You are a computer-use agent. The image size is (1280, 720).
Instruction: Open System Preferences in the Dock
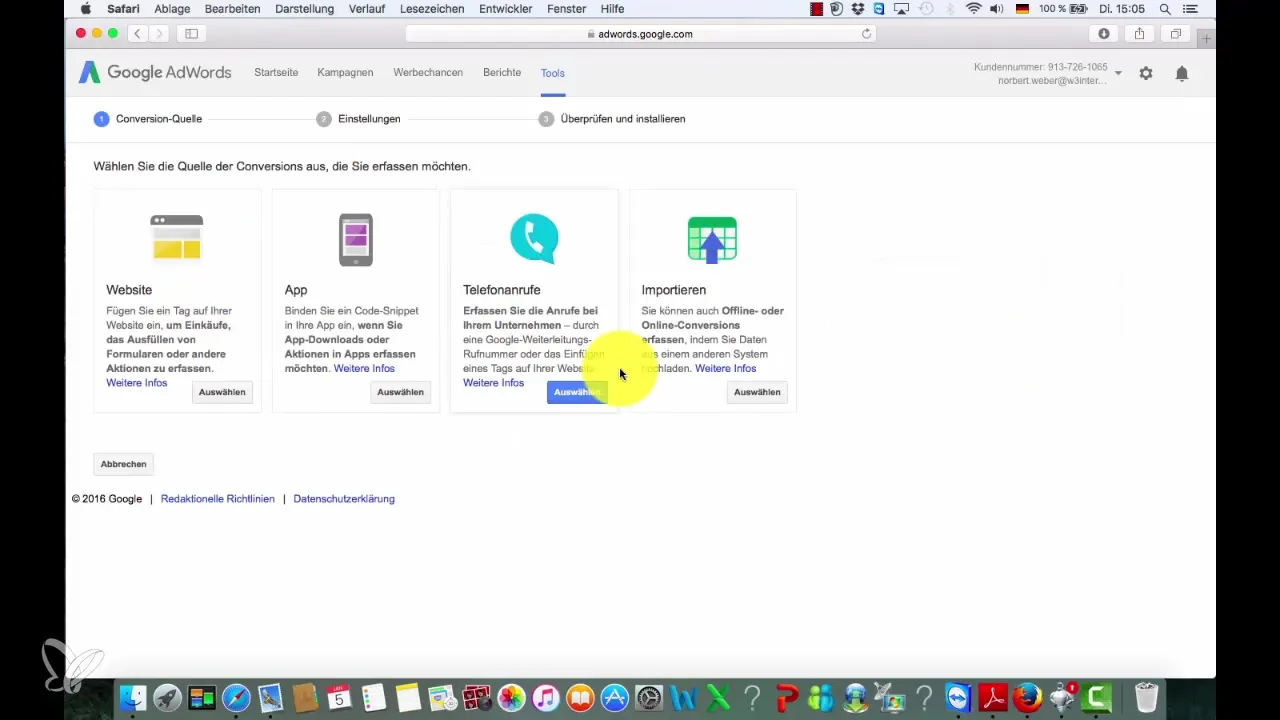point(649,698)
